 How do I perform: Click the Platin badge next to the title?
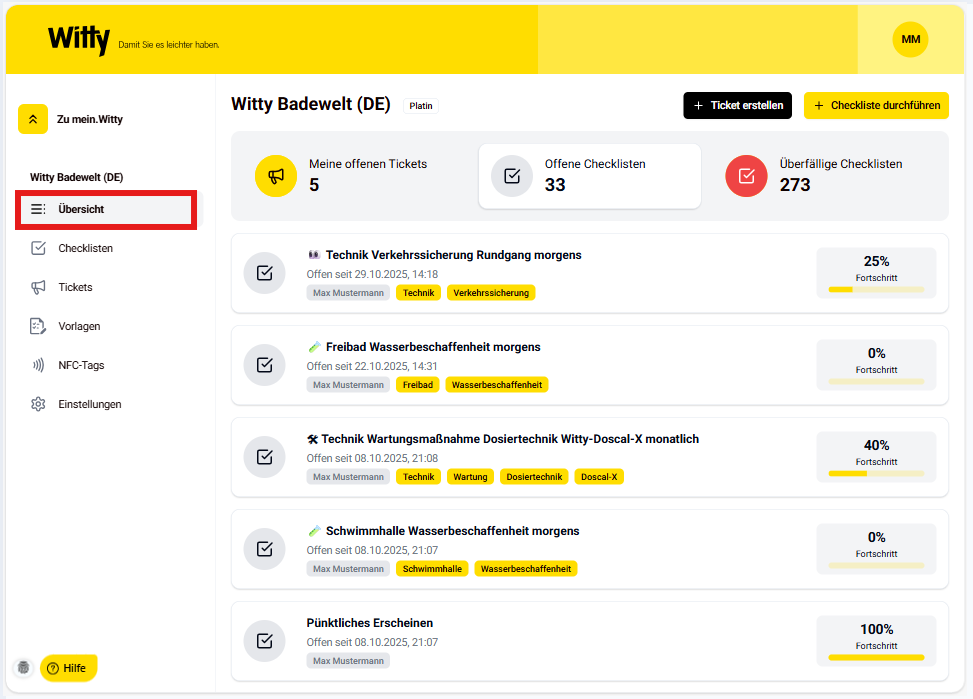[x=421, y=106]
